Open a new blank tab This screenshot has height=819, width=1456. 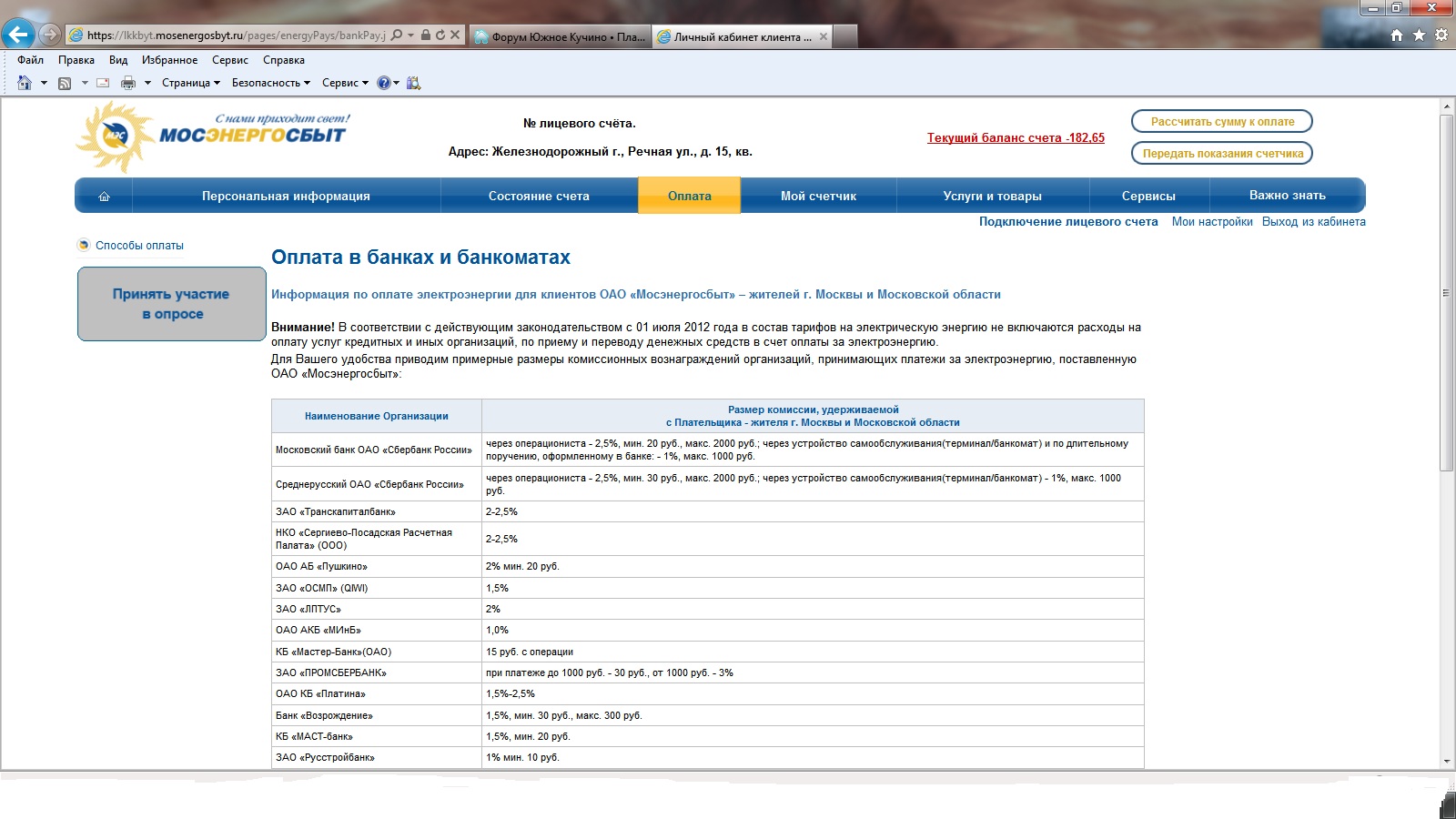point(845,36)
